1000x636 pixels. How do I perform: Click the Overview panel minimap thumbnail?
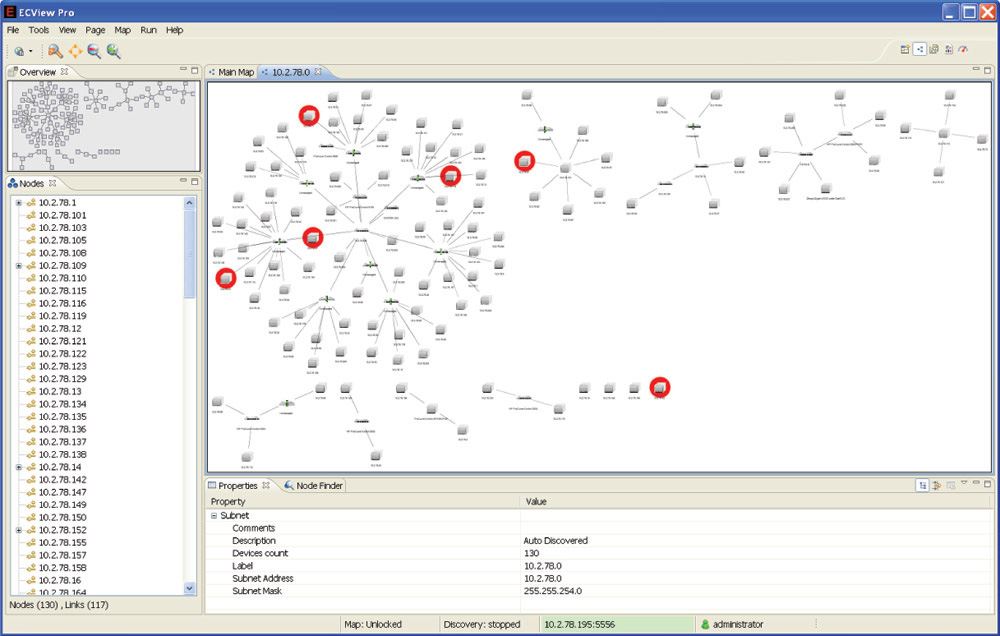pyautogui.click(x=103, y=126)
